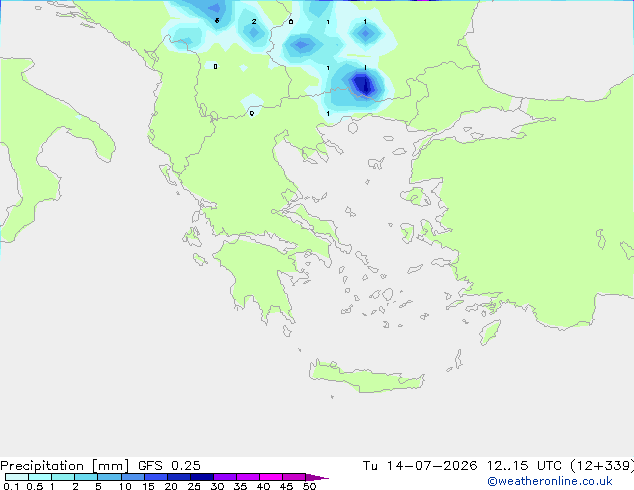Click the island of Crete on the map

tap(366, 377)
